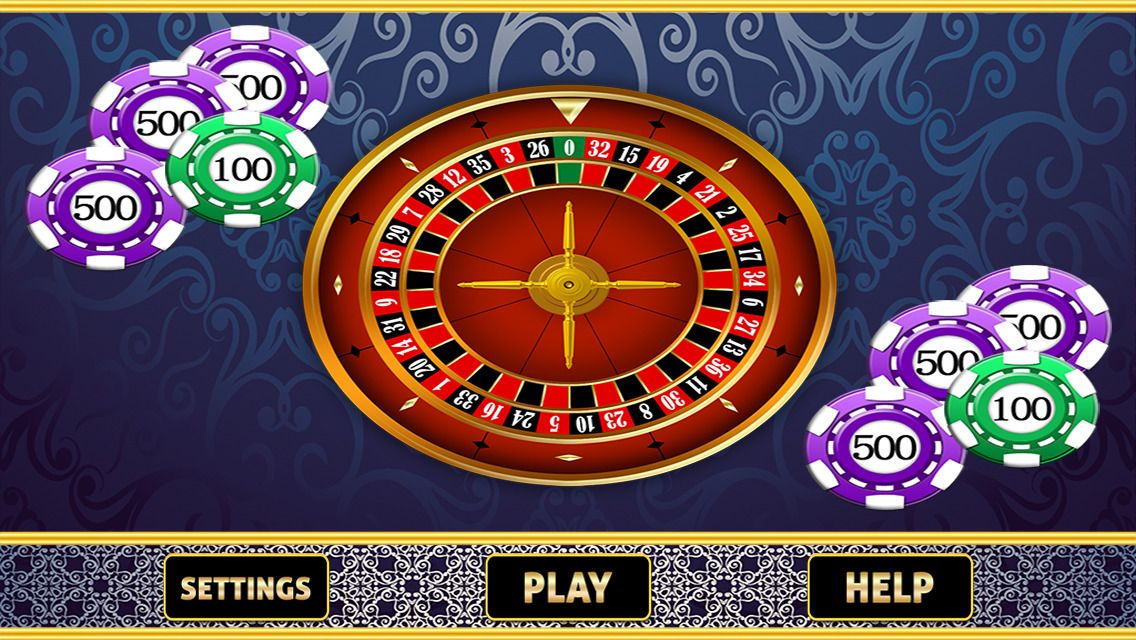Open the SETTINGS menu
The height and width of the screenshot is (640, 1136).
[x=246, y=587]
